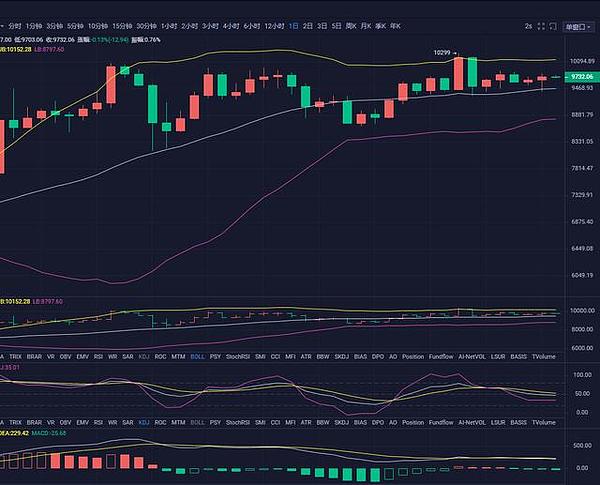The height and width of the screenshot is (485, 600).
Task: Switch to the 4小时 timeframe
Action: tap(231, 25)
